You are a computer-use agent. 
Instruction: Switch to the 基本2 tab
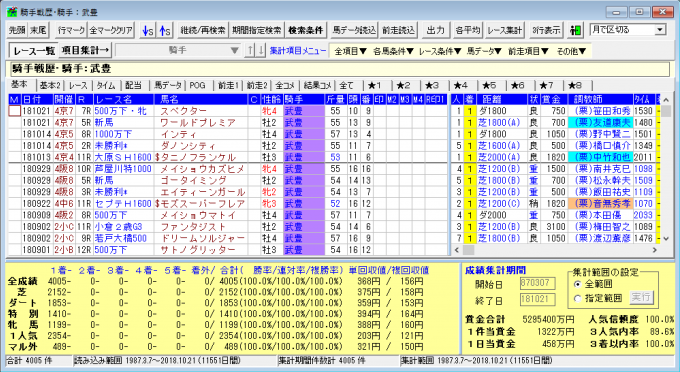coord(50,85)
